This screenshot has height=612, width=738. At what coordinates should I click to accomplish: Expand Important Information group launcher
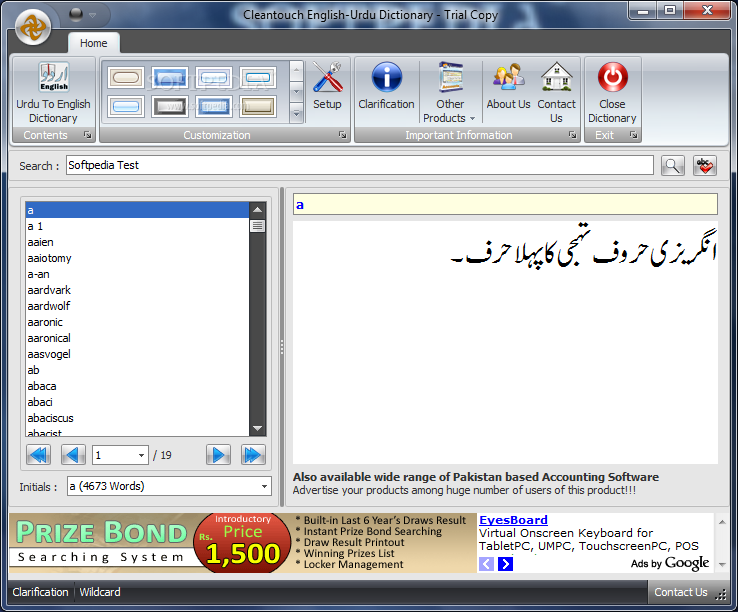pos(572,135)
